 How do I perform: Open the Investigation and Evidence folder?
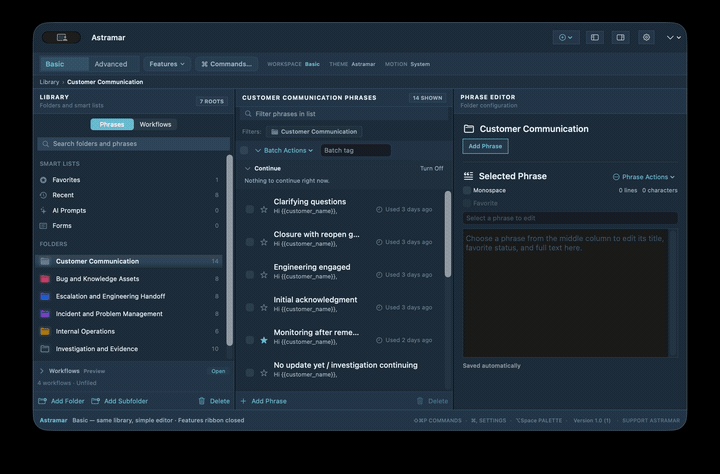point(129,349)
